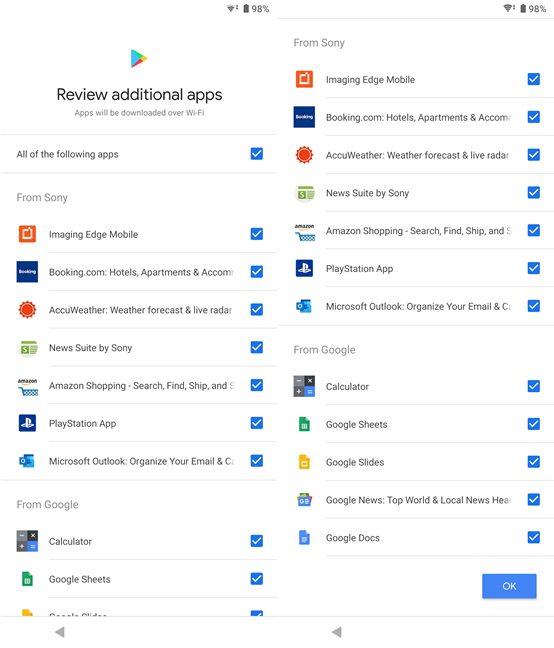Screen dimensions: 554x648
Task: Click 'PlayStation App' text in left screen
Action: point(82,424)
